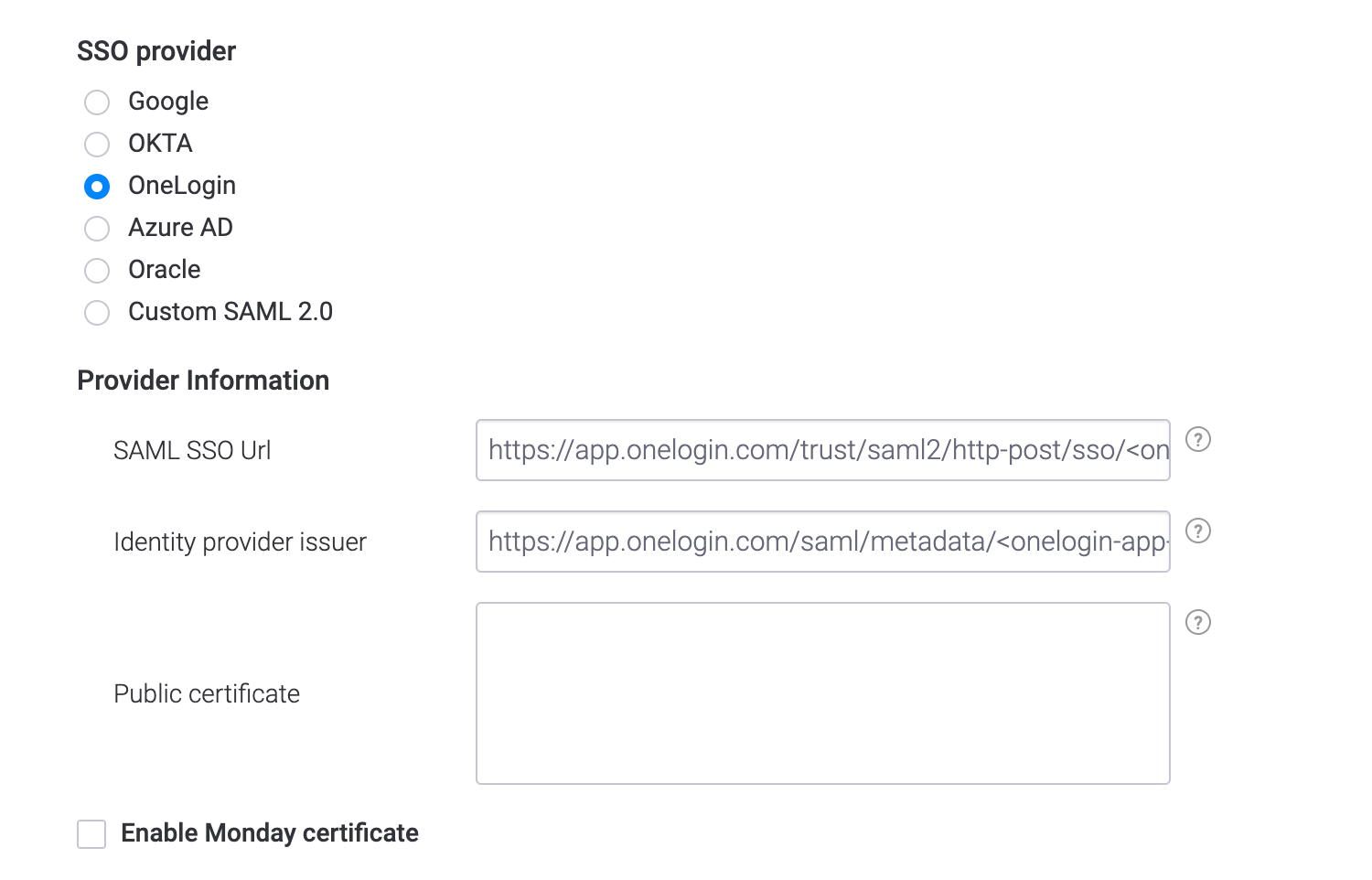Open help icon beside SAML SSO Url

(x=1198, y=439)
